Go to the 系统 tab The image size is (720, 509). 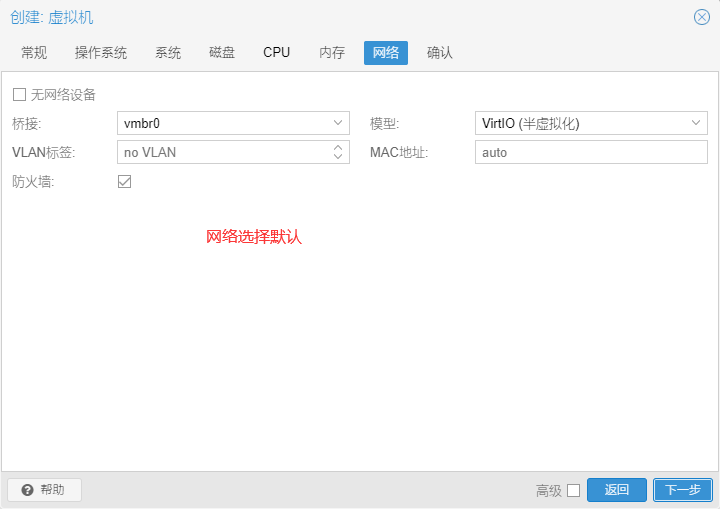168,53
